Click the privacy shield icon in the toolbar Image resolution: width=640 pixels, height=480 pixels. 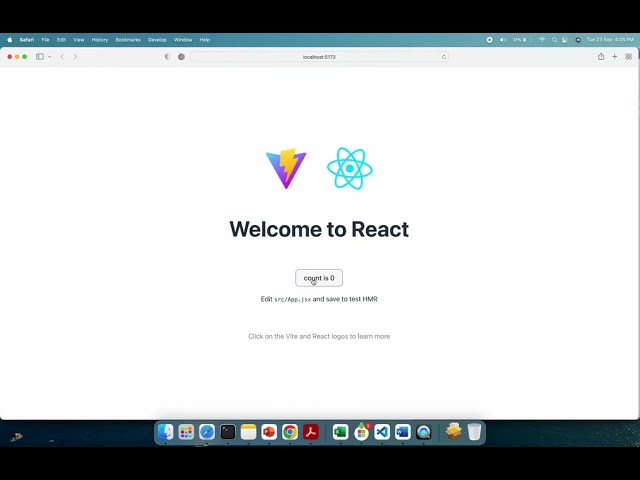167,57
